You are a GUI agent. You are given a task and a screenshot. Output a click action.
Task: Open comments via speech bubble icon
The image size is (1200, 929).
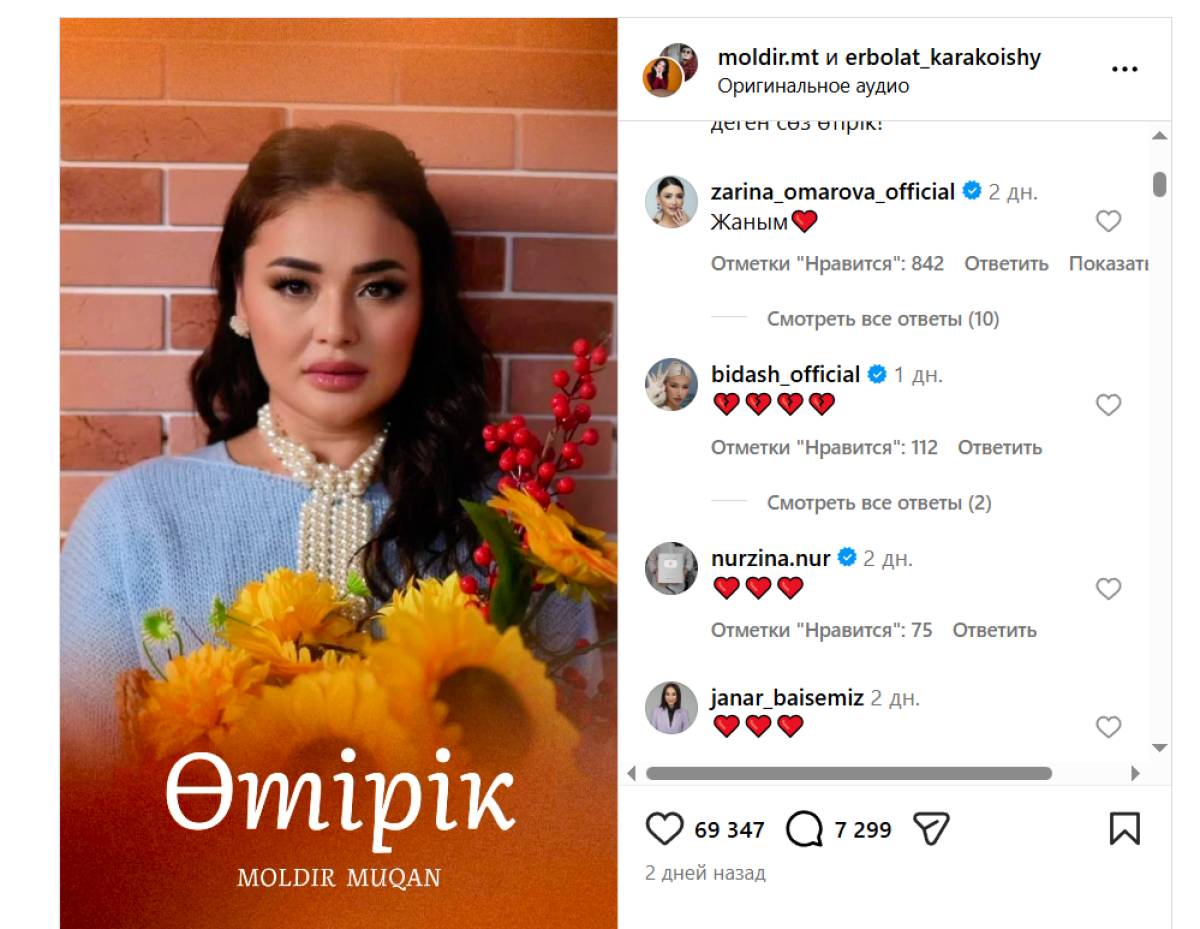pyautogui.click(x=804, y=829)
